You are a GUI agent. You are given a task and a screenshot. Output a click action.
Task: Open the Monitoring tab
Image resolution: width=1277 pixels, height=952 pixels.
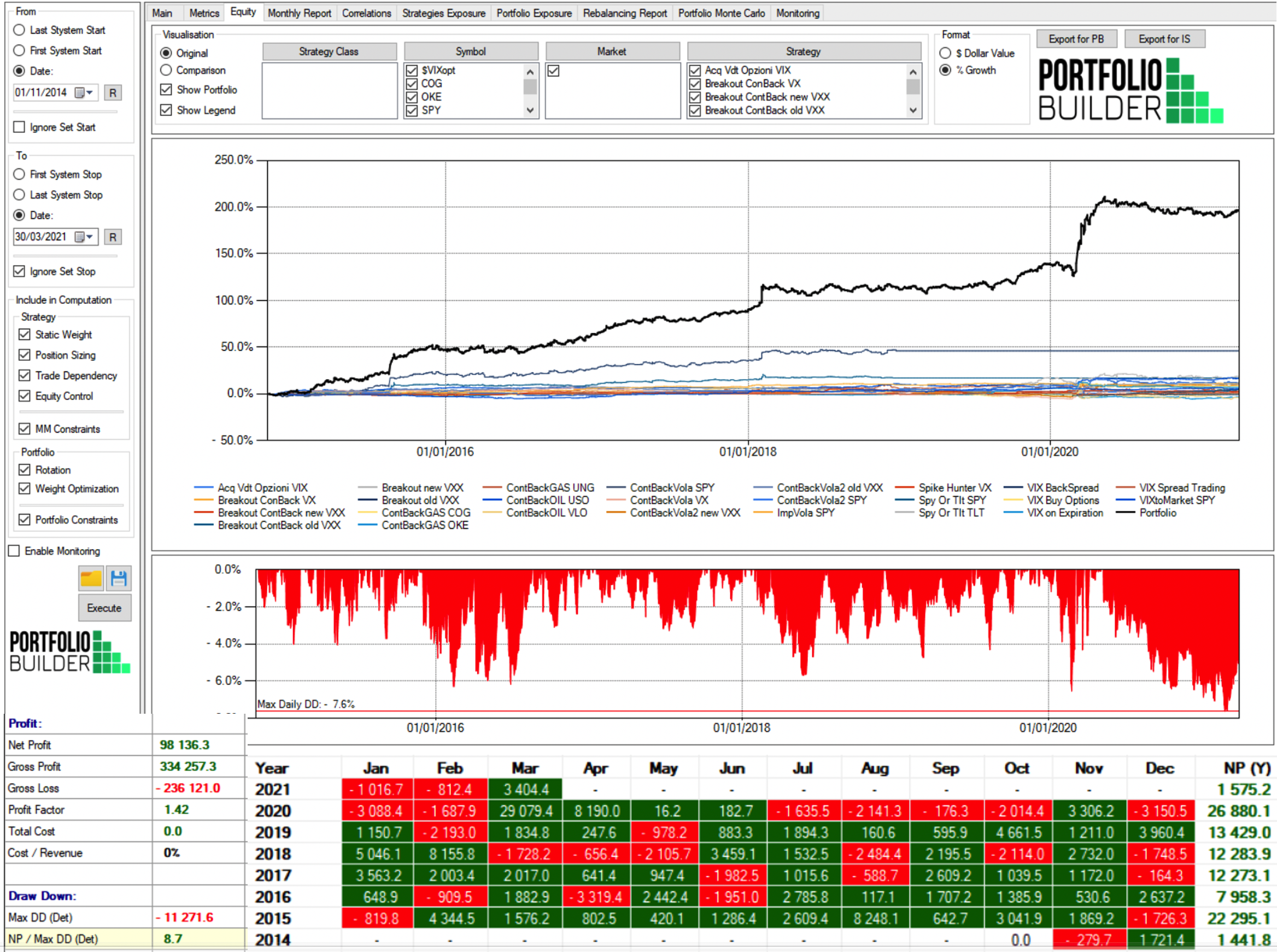tap(798, 13)
